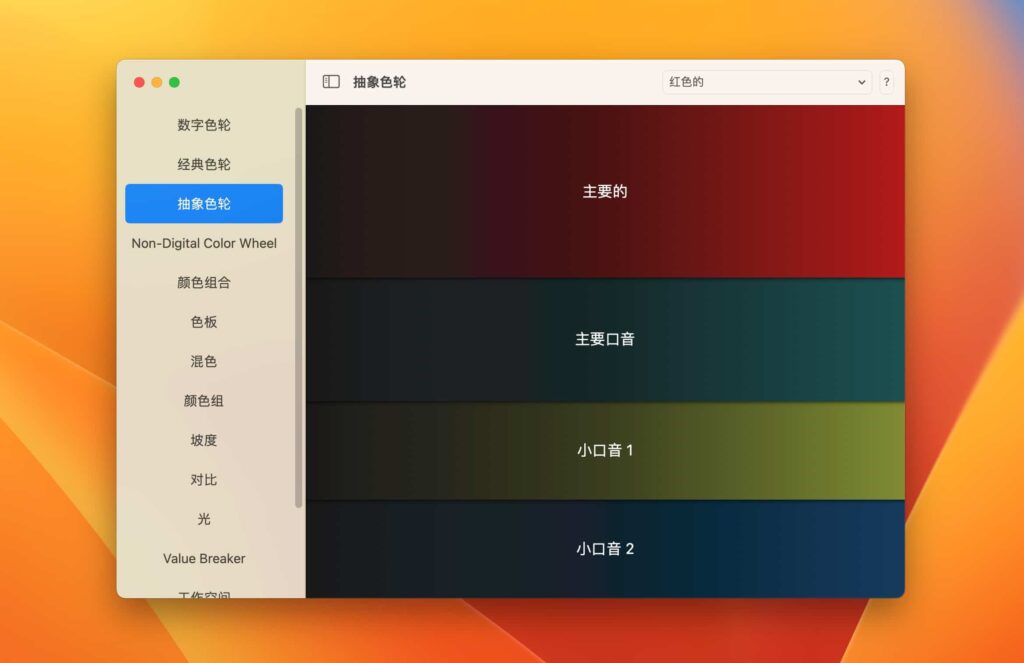The width and height of the screenshot is (1024, 663).
Task: Select the 主要的 red color band
Action: click(x=605, y=191)
